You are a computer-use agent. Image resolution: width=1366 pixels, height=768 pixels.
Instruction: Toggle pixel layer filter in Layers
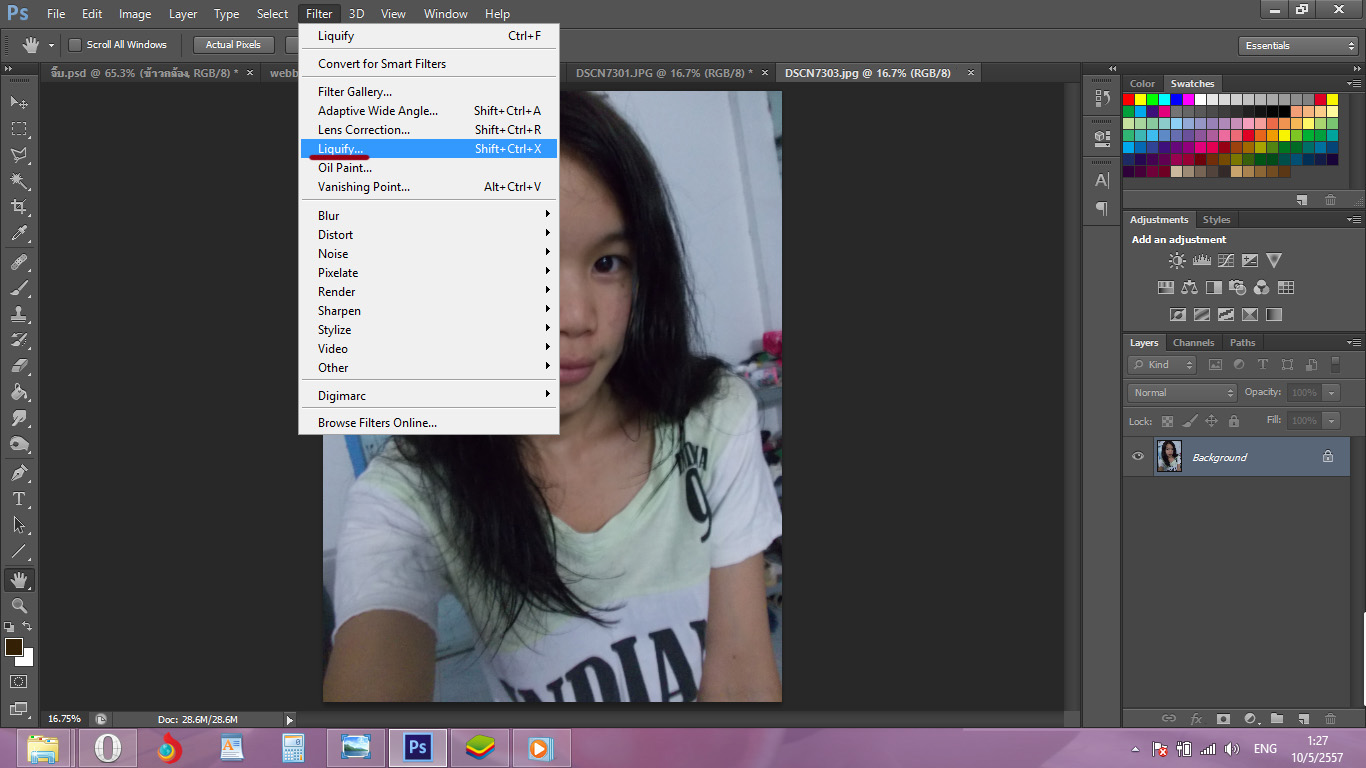point(1215,365)
